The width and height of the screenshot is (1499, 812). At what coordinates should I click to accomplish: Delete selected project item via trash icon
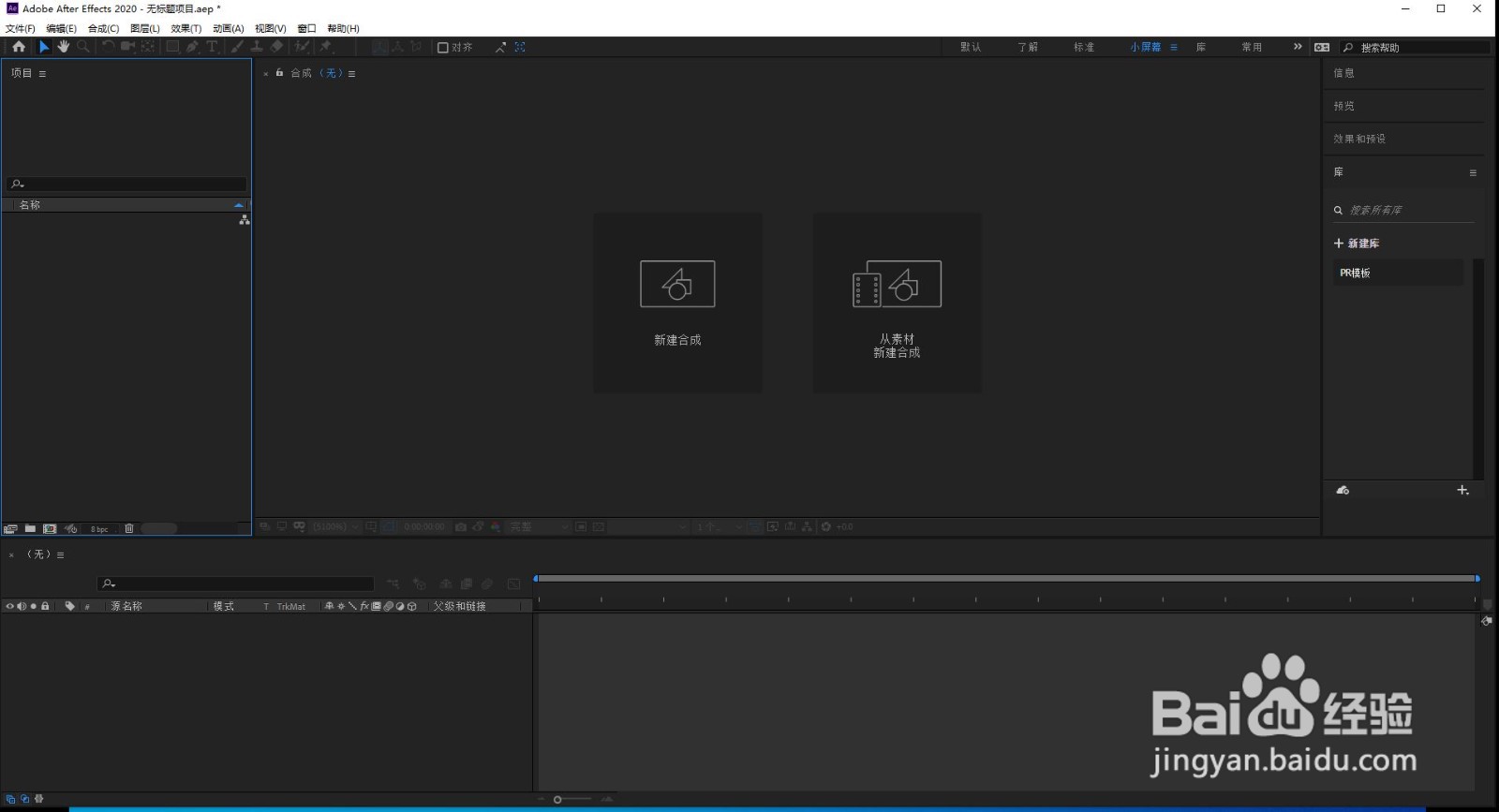129,529
